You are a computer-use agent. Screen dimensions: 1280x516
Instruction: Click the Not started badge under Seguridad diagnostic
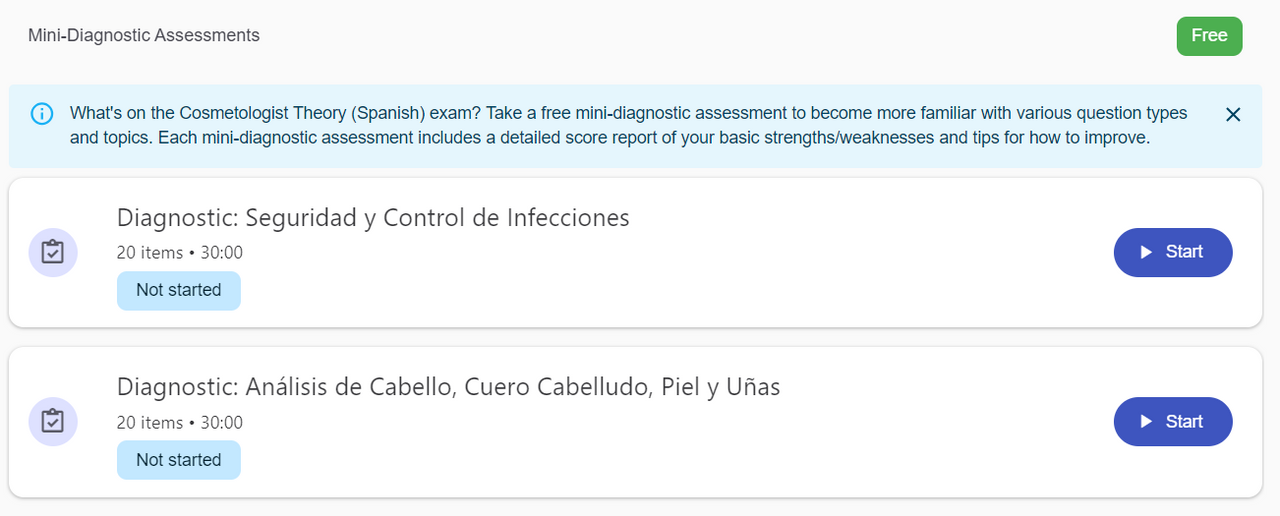click(178, 290)
